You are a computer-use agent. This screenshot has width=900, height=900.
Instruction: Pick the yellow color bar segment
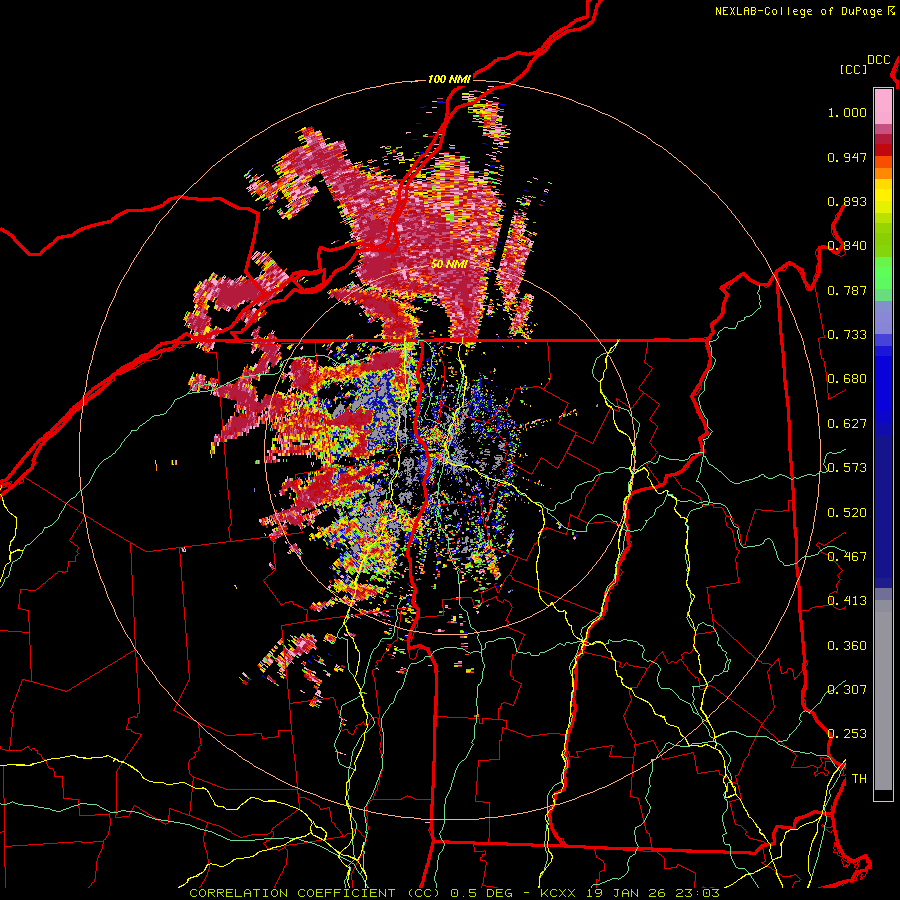tap(883, 196)
